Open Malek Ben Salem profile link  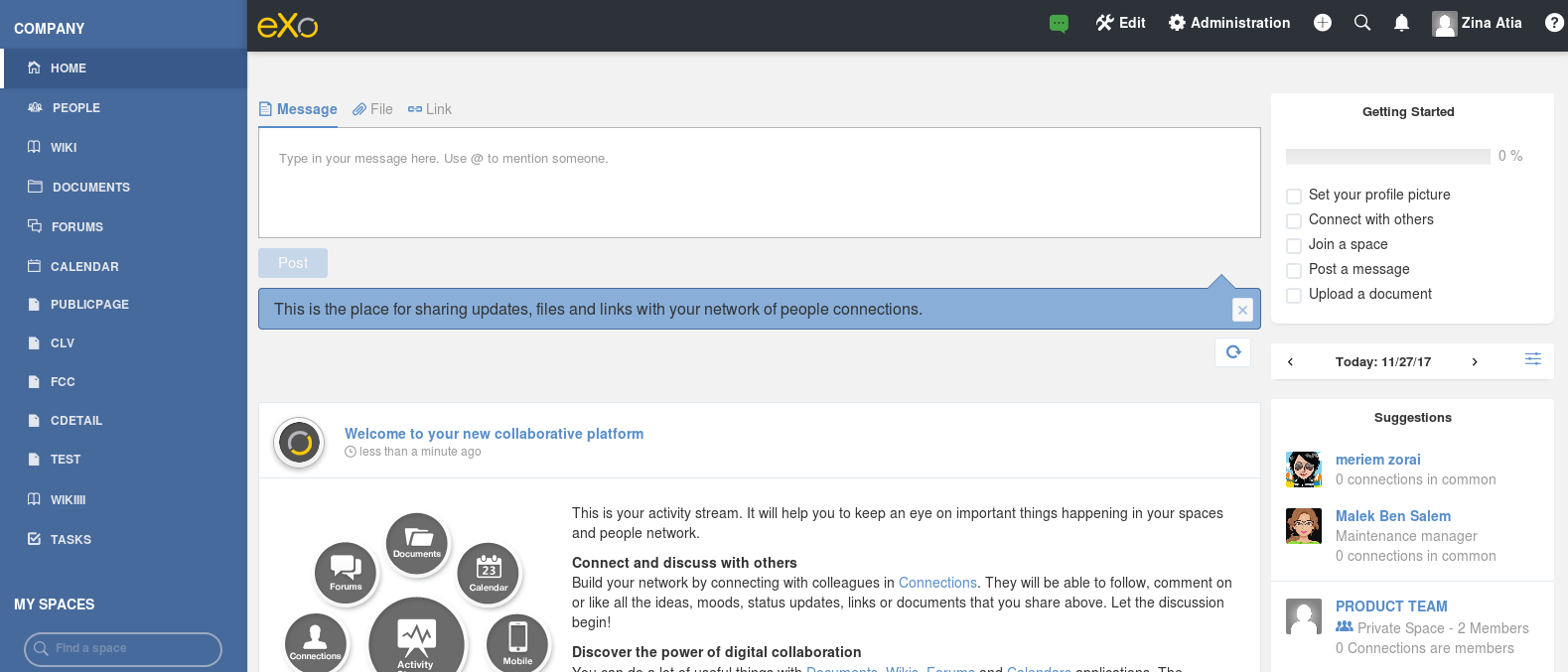coord(1393,516)
